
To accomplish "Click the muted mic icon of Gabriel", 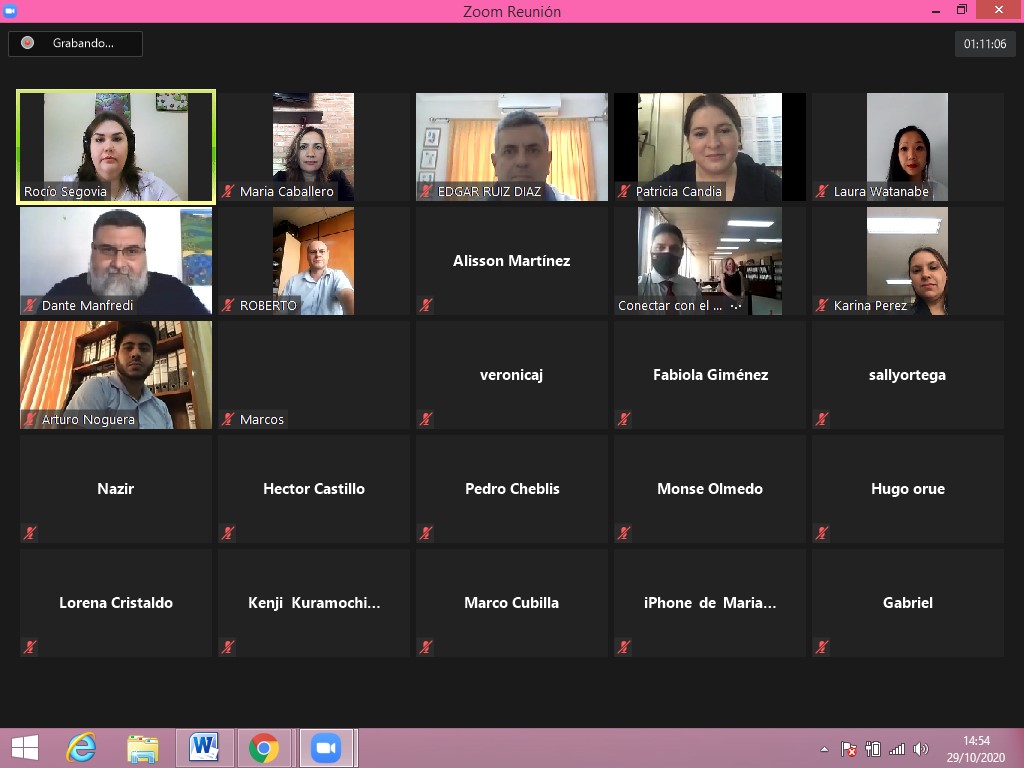I will [x=822, y=647].
